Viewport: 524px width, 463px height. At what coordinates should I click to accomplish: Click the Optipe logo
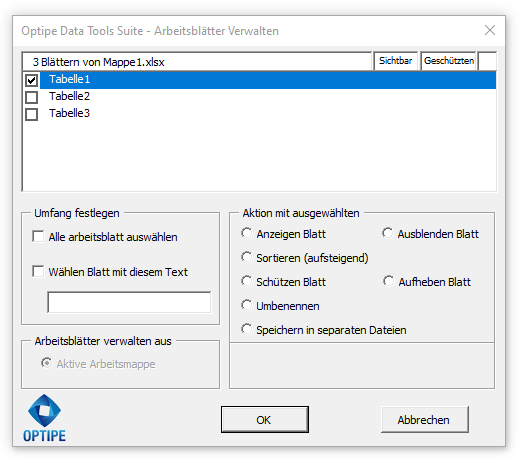pyautogui.click(x=44, y=418)
